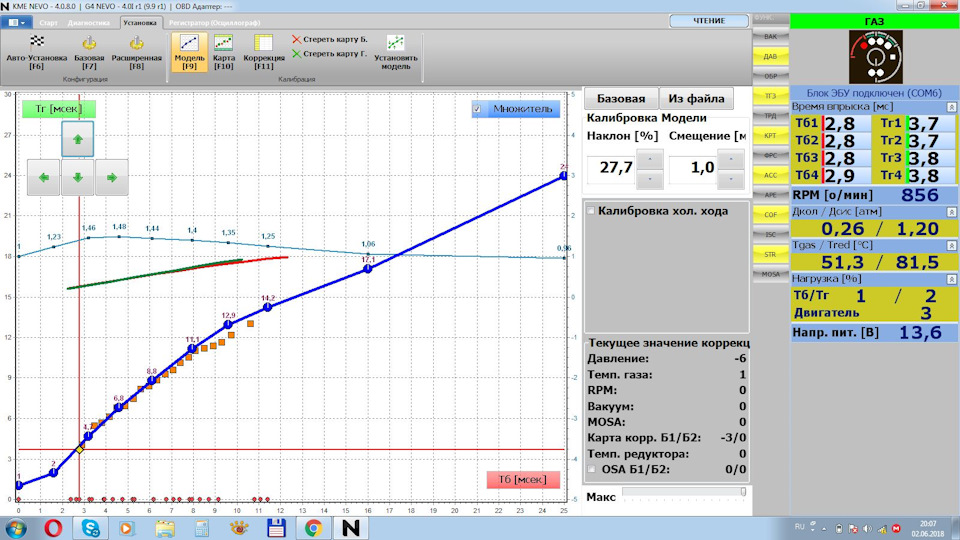The image size is (960, 540).
Task: Click STR status indicator
Action: click(770, 254)
